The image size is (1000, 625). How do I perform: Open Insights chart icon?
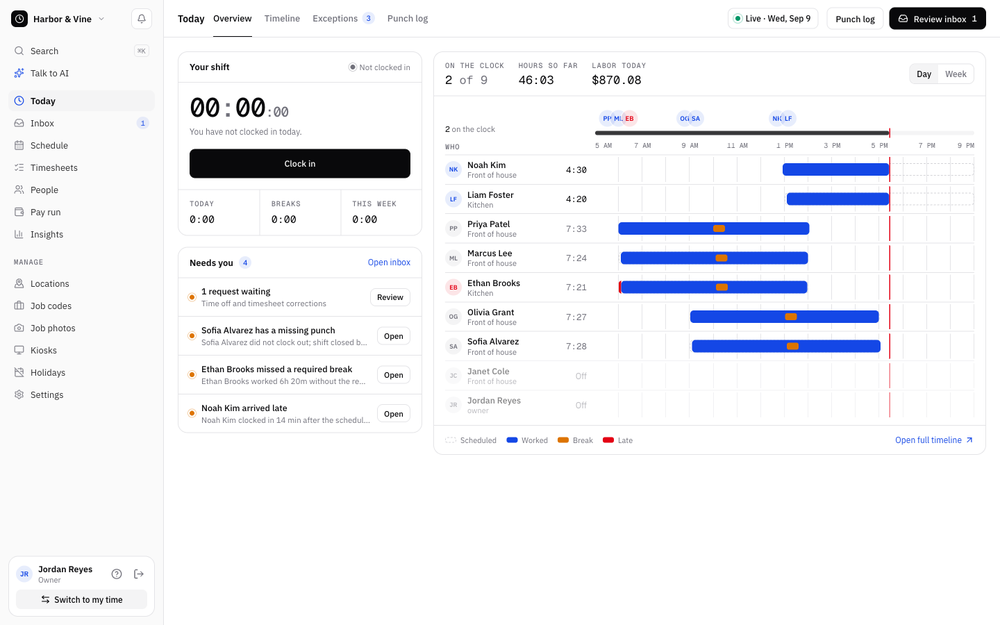(x=19, y=235)
